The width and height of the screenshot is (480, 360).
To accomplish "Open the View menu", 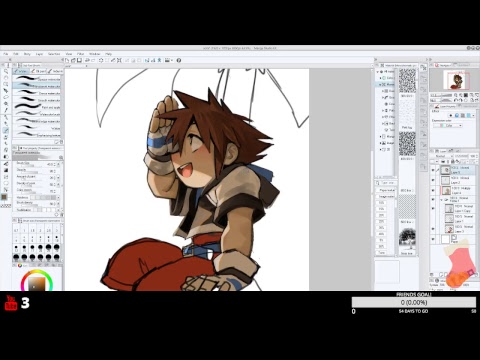I will tap(69, 54).
